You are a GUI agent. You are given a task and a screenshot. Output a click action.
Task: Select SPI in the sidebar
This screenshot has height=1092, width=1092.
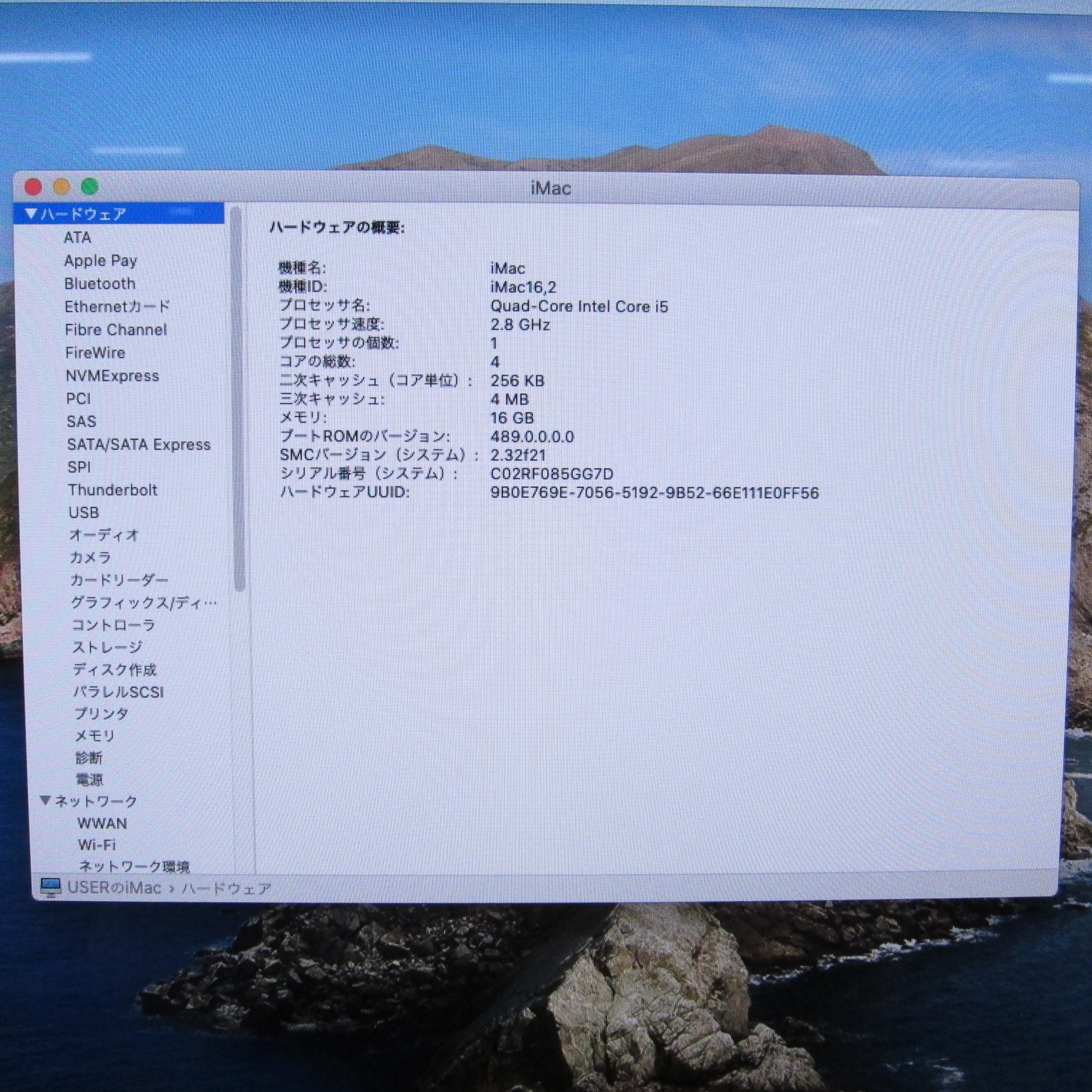tap(79, 467)
